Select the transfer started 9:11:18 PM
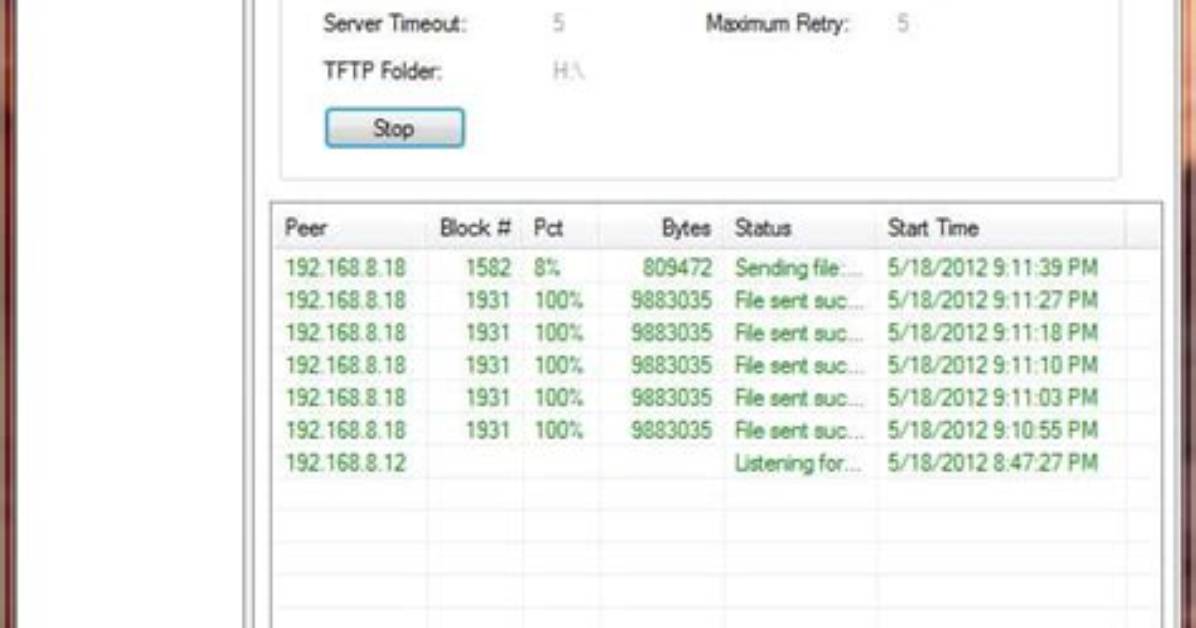Image resolution: width=1196 pixels, height=628 pixels. click(x=715, y=333)
